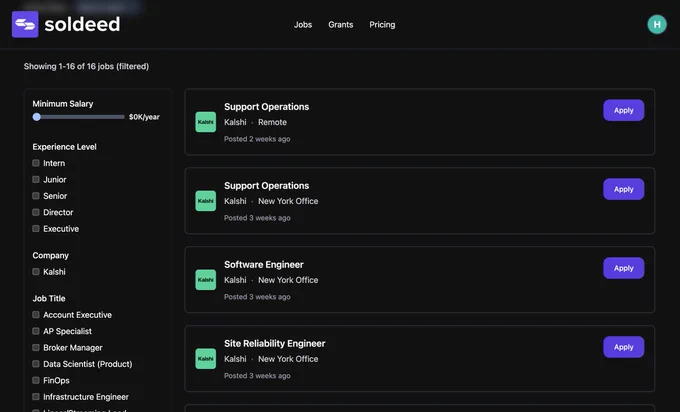The width and height of the screenshot is (680, 412).
Task: Enable Data Scientist (Product) filter
Action: 36,364
